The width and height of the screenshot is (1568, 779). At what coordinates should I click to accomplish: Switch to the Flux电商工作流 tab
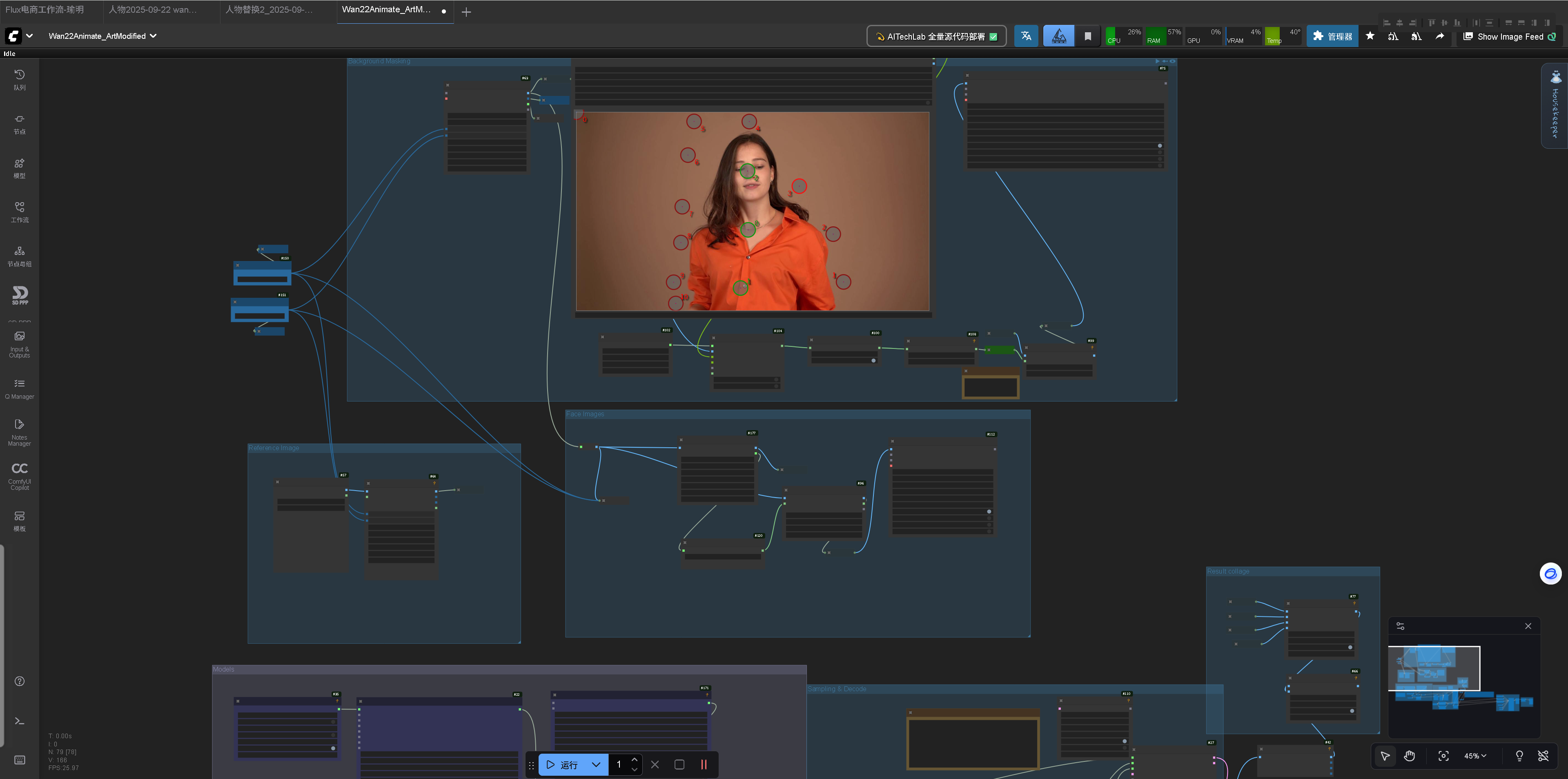[45, 10]
